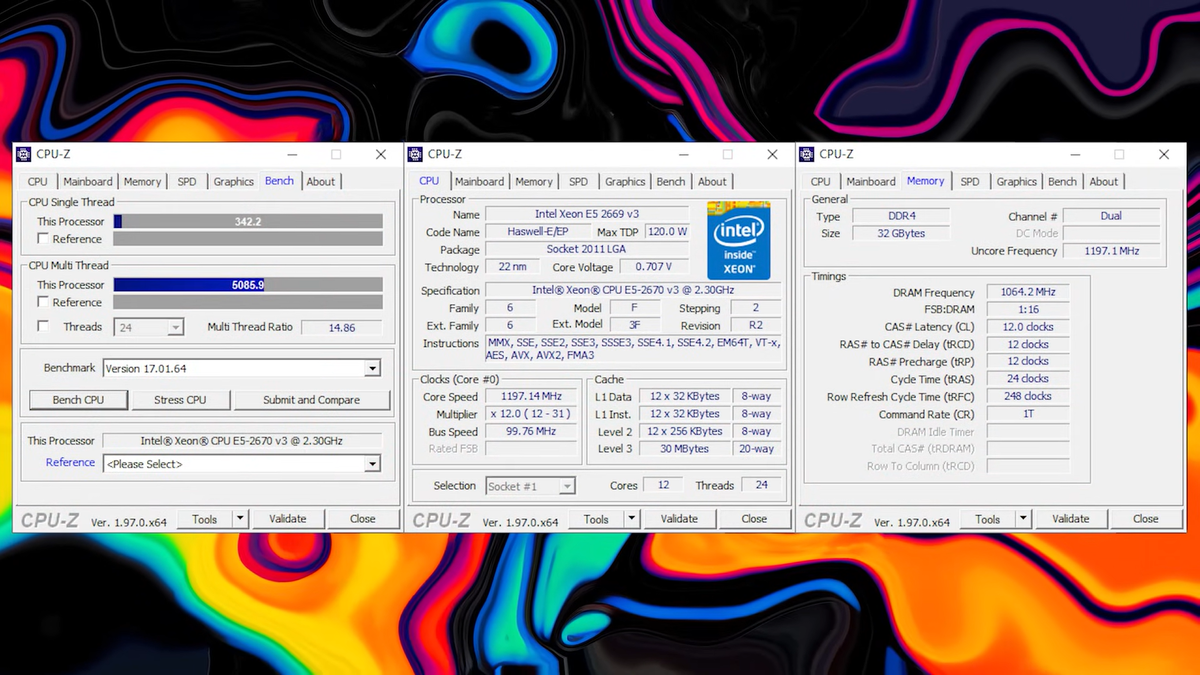Click the Submit and Compare button

(x=311, y=400)
